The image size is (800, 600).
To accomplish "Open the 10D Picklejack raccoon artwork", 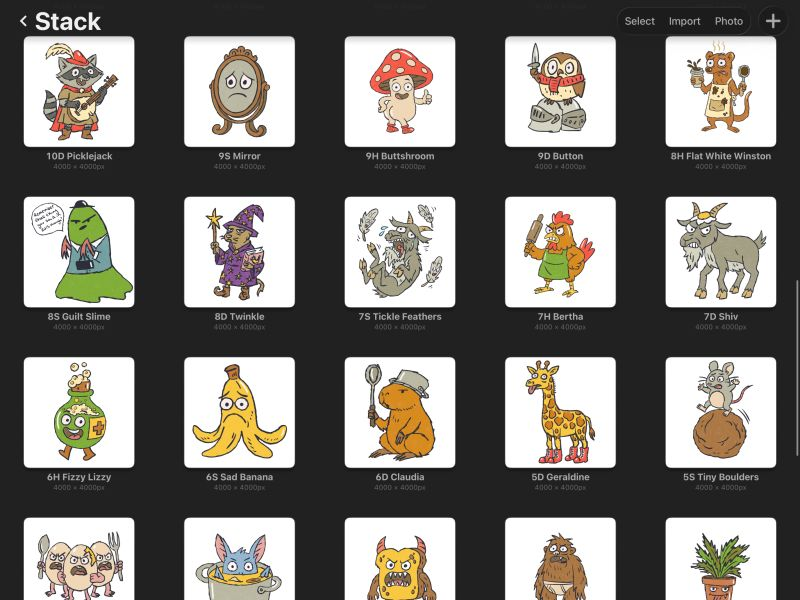I will pos(79,91).
